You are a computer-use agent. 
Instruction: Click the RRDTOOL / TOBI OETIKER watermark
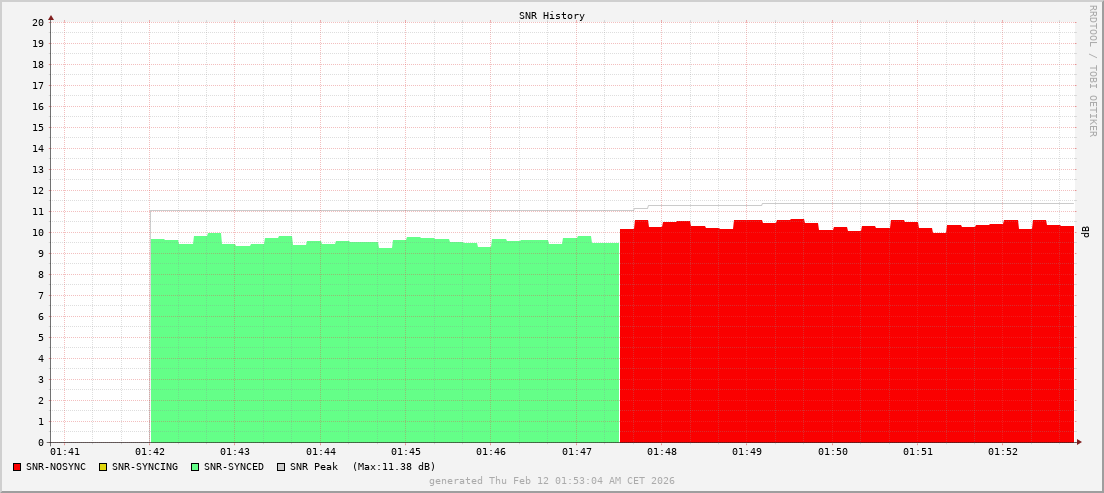coord(1092,70)
